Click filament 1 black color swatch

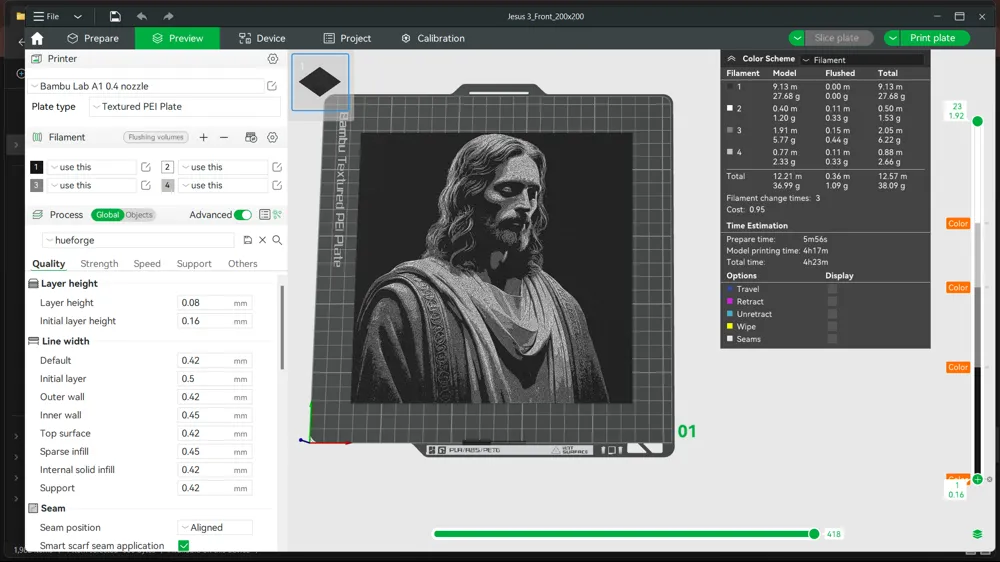point(36,167)
